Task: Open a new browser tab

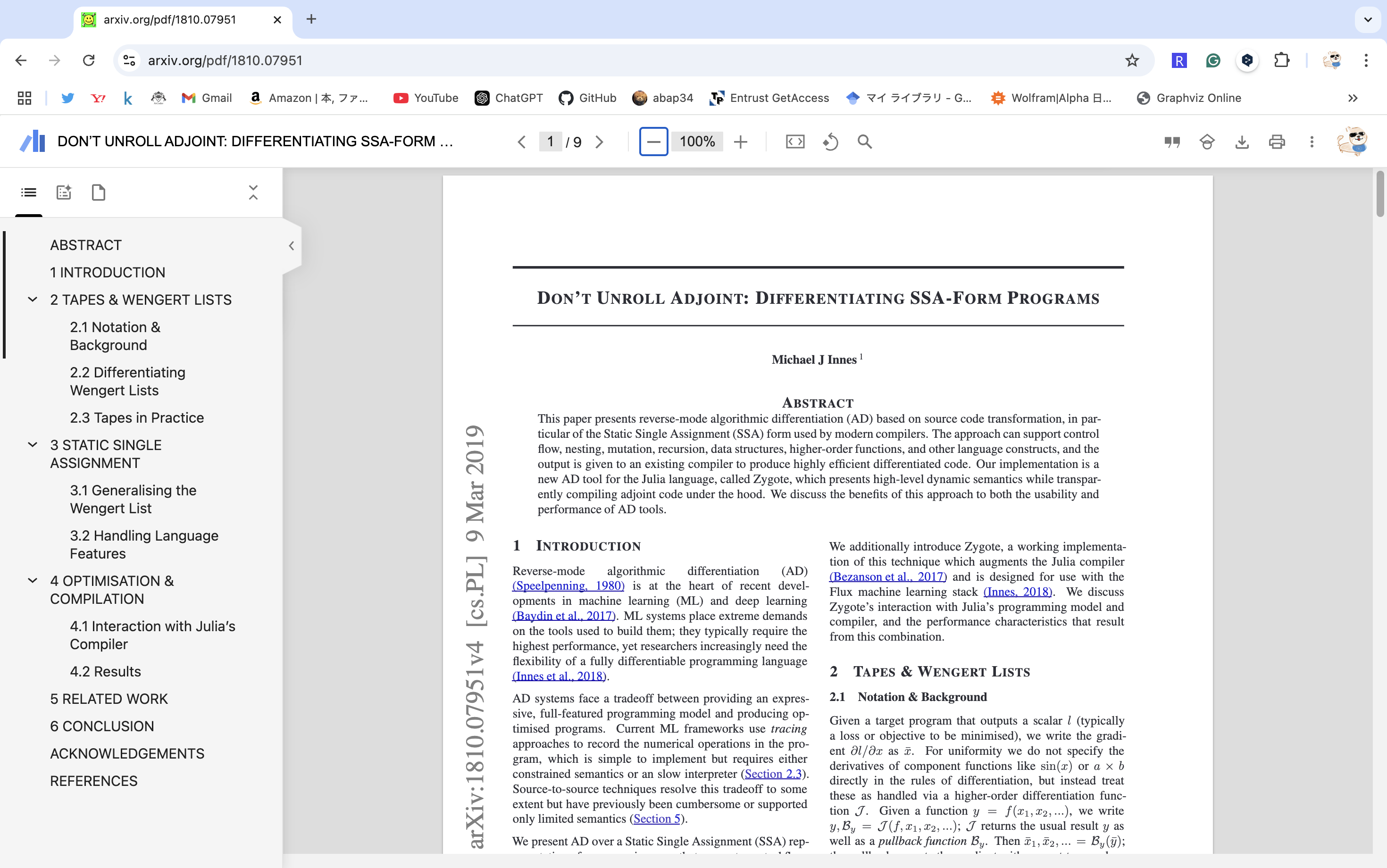Action: (x=311, y=19)
